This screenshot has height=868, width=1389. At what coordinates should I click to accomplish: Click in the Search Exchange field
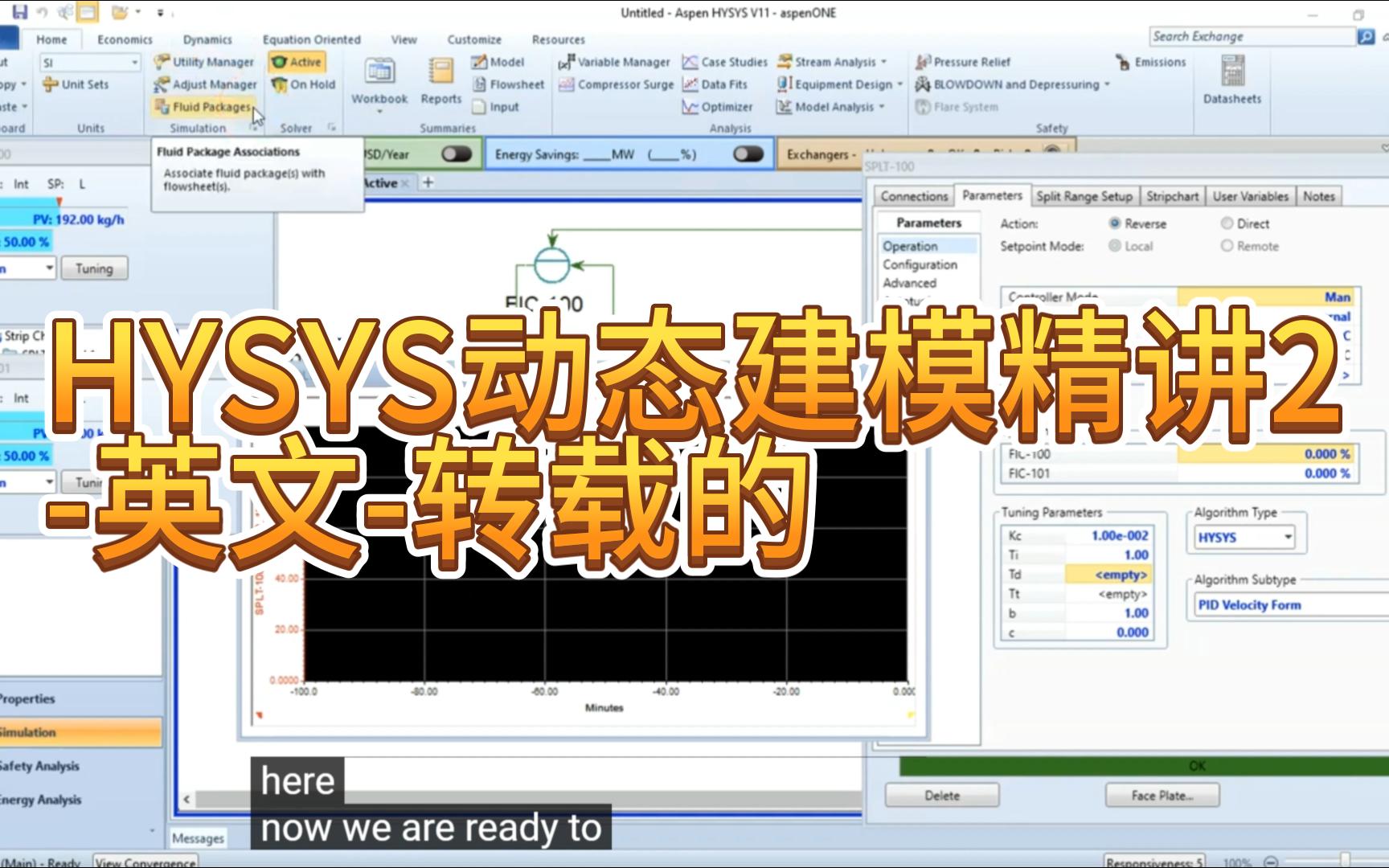click(x=1246, y=36)
